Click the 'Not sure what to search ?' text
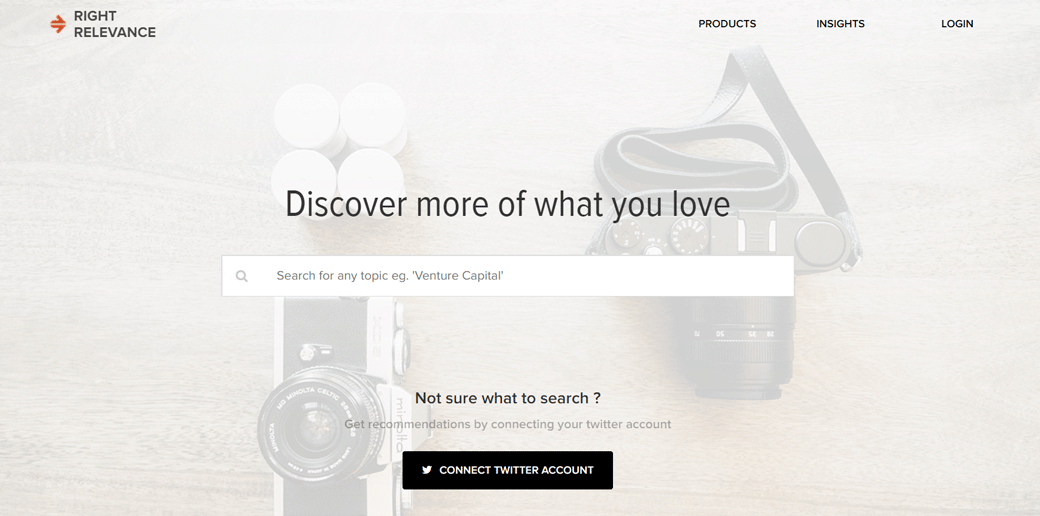1040x516 pixels. coord(508,398)
